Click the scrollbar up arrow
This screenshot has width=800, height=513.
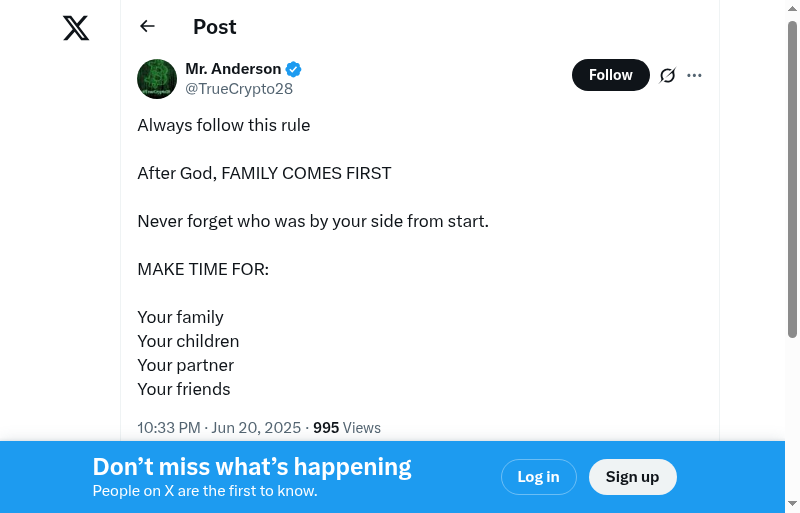pos(792,9)
